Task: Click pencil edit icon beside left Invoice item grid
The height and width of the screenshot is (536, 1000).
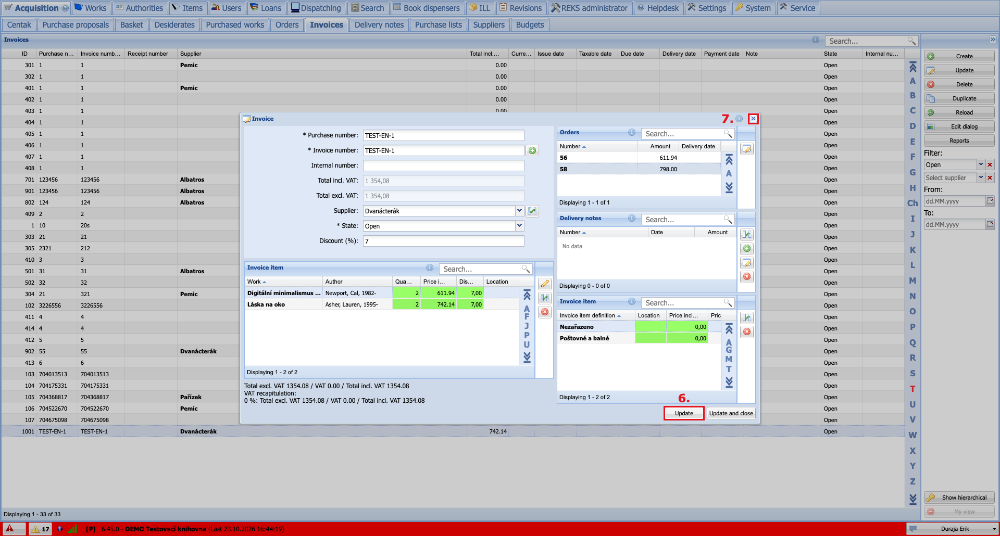Action: [545, 284]
